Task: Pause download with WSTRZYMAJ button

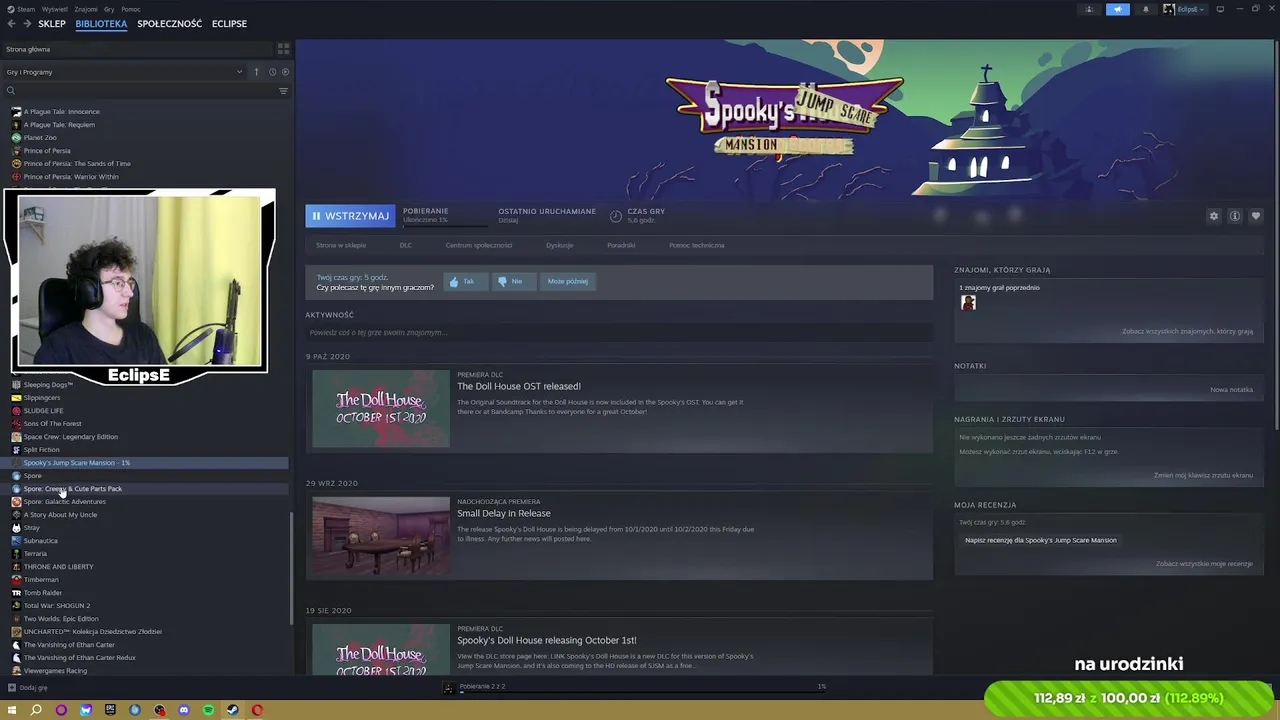Action: (350, 216)
